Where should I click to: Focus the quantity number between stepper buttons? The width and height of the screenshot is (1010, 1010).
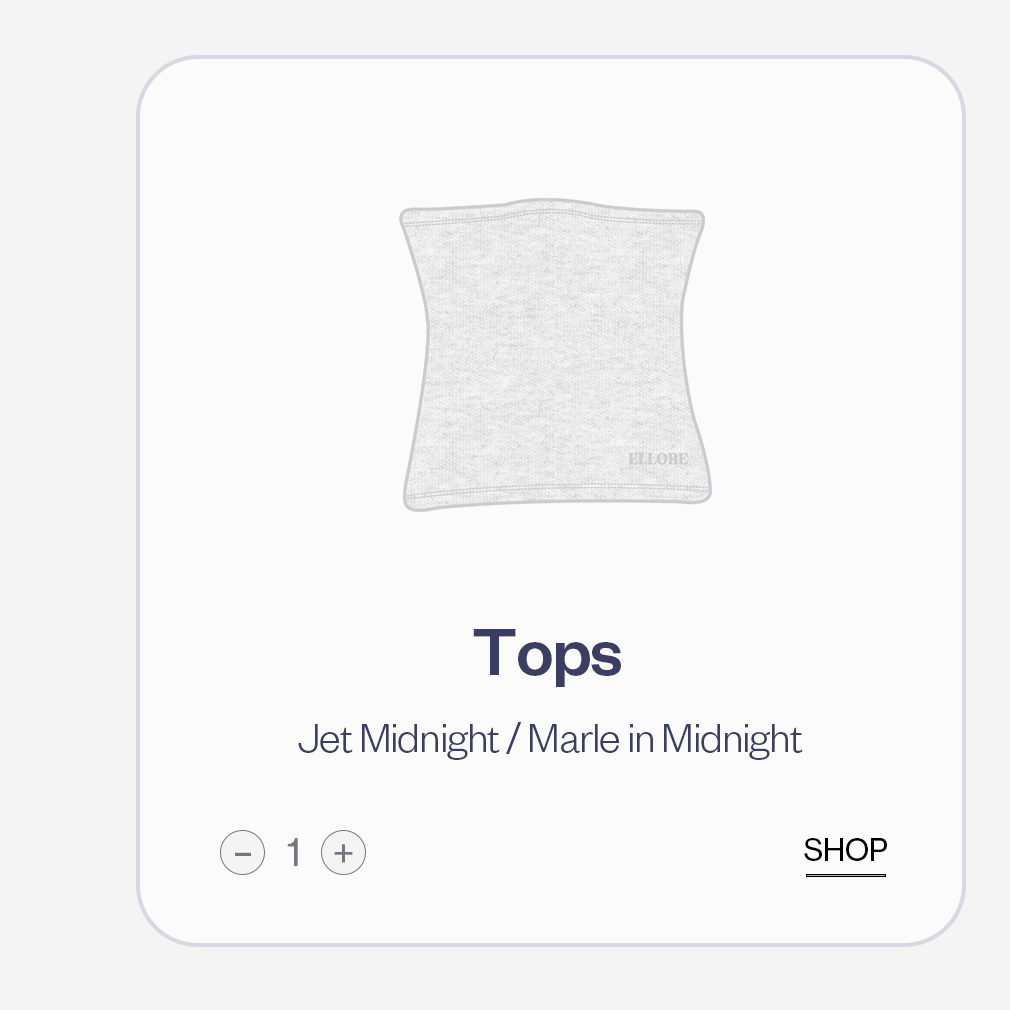coord(293,853)
